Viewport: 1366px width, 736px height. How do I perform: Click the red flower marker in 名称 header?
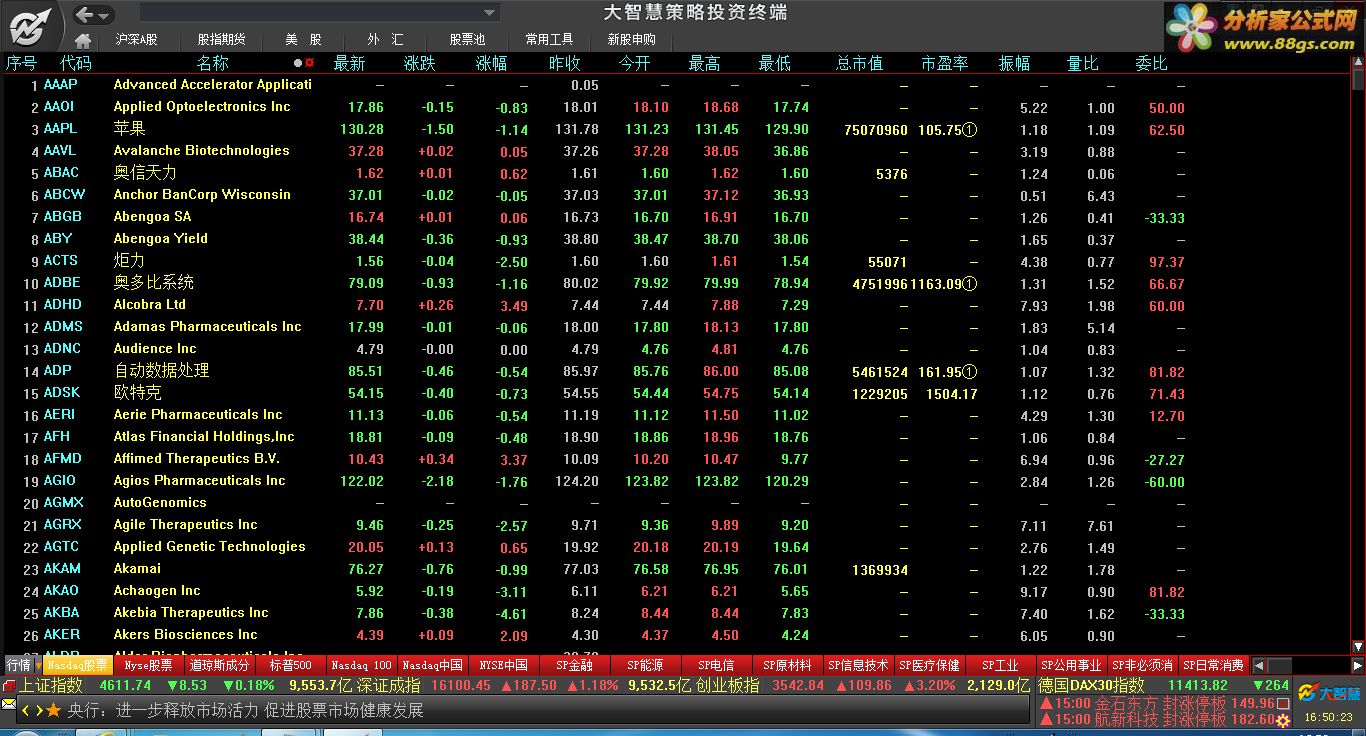(310, 63)
